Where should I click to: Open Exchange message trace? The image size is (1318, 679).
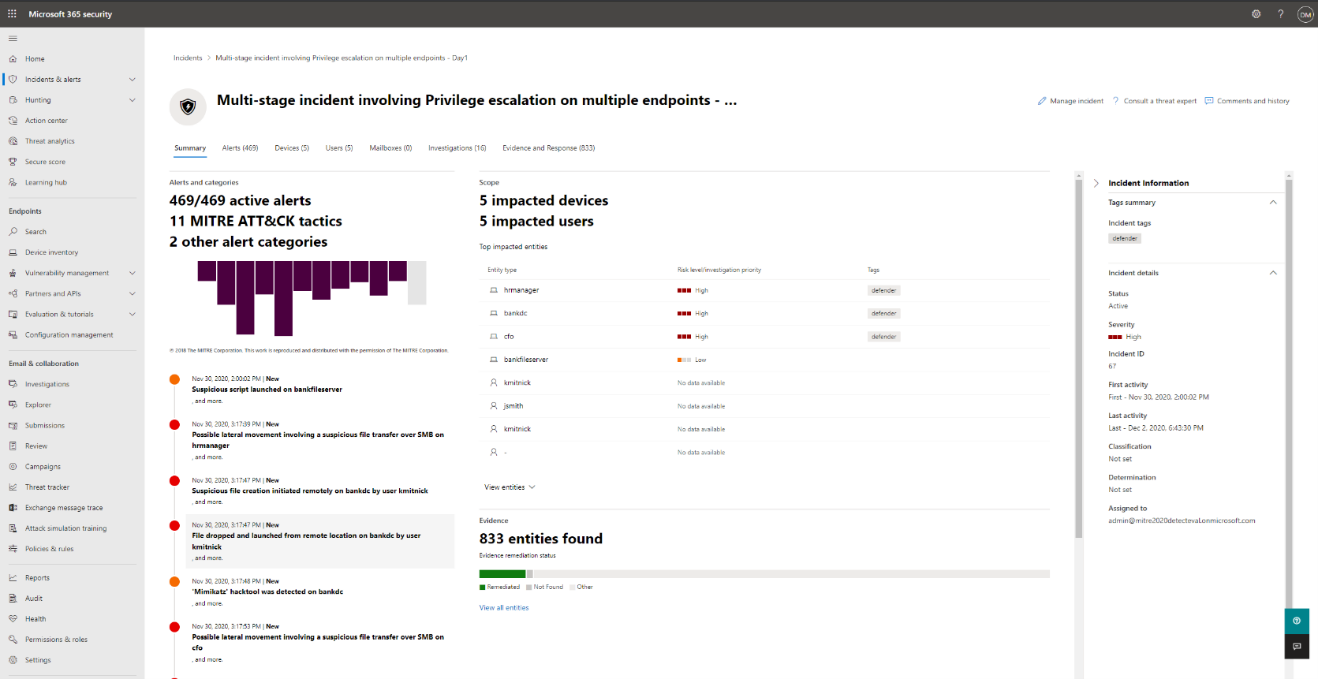click(63, 507)
